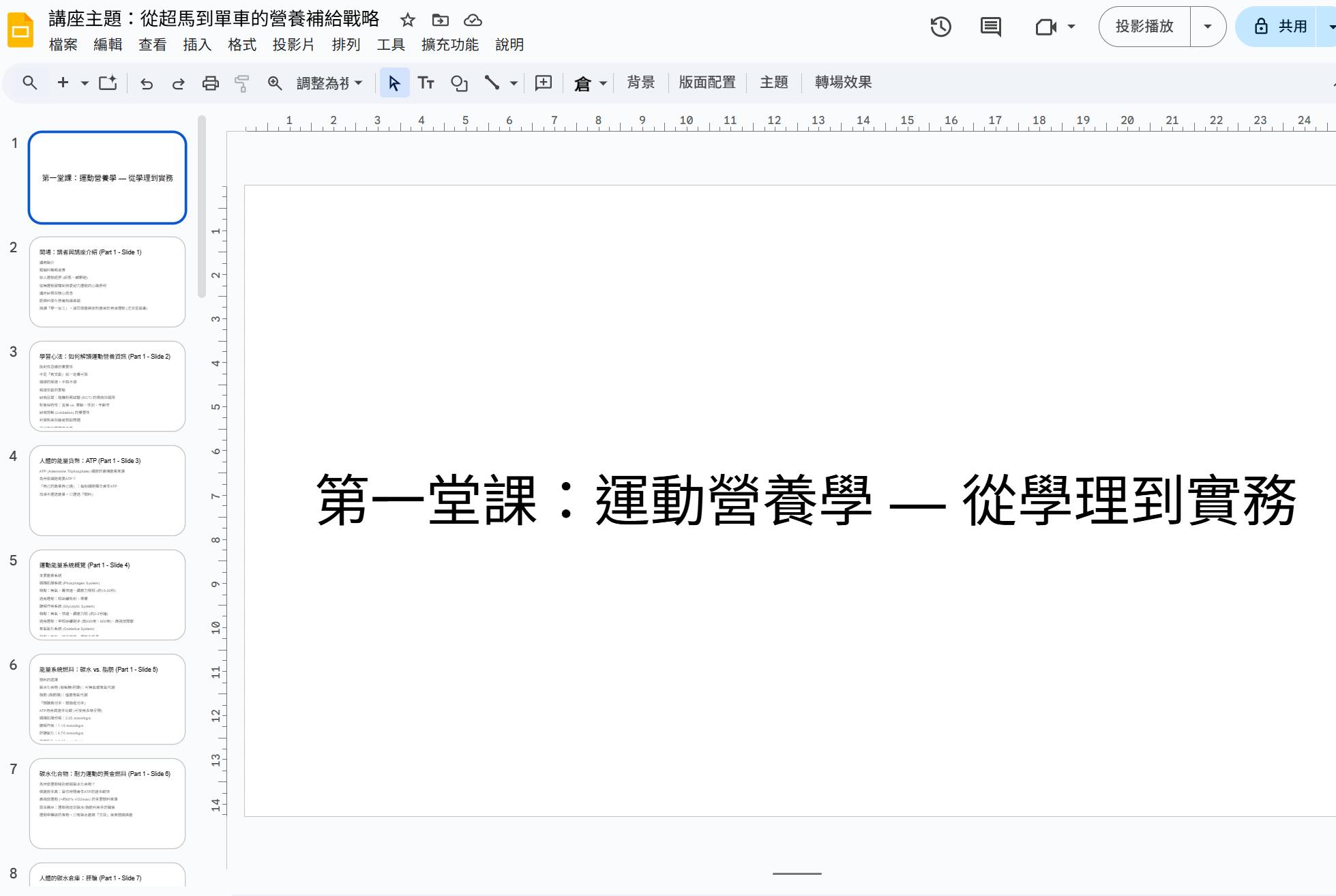Click the 共用 share button

point(1280,27)
